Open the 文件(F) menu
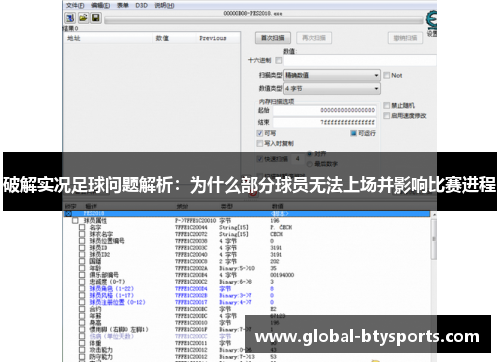Viewport: 500px width, 362px height. tap(75, 5)
